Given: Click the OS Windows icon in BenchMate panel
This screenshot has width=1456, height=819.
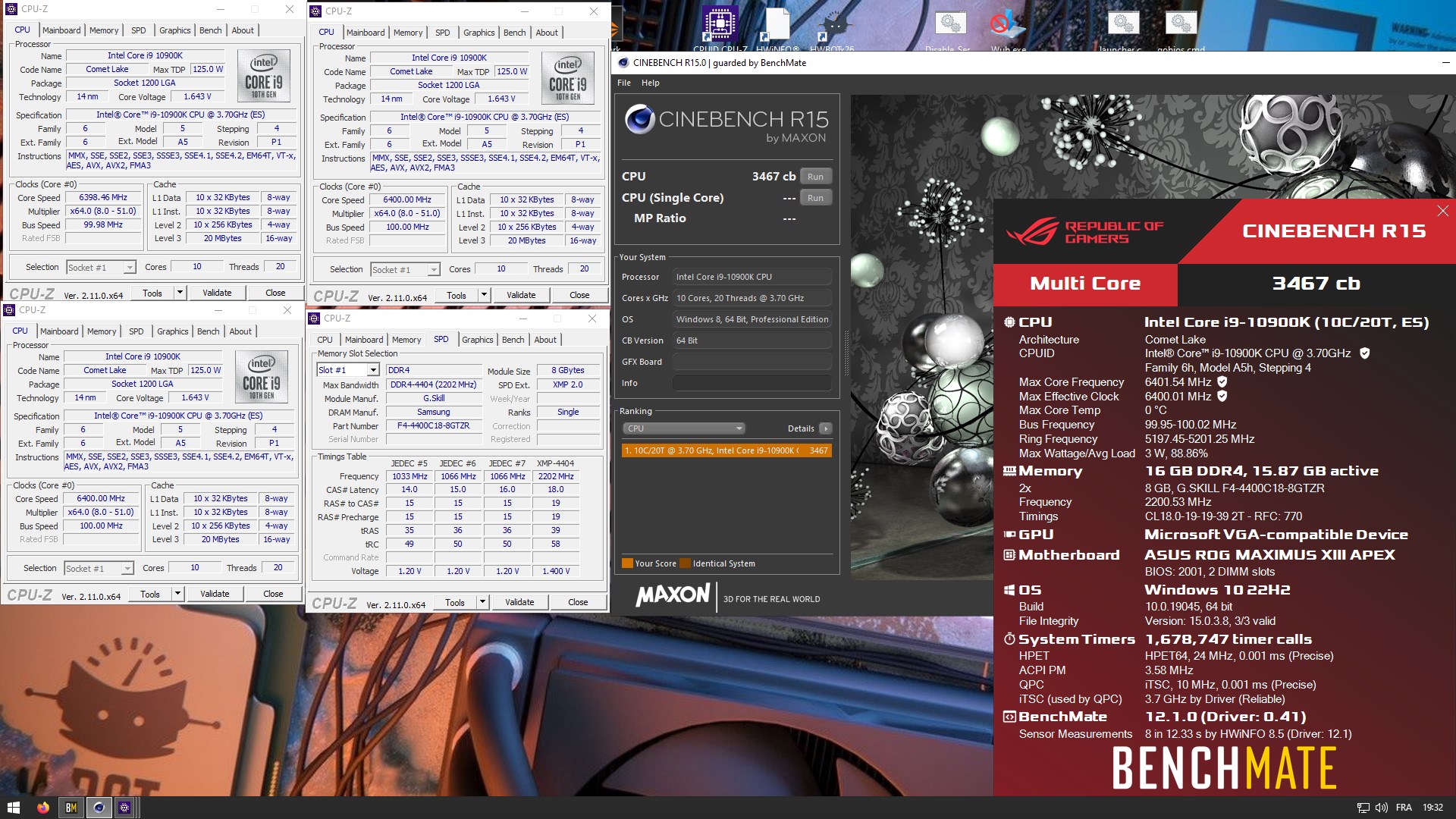Looking at the screenshot, I should [x=1009, y=590].
